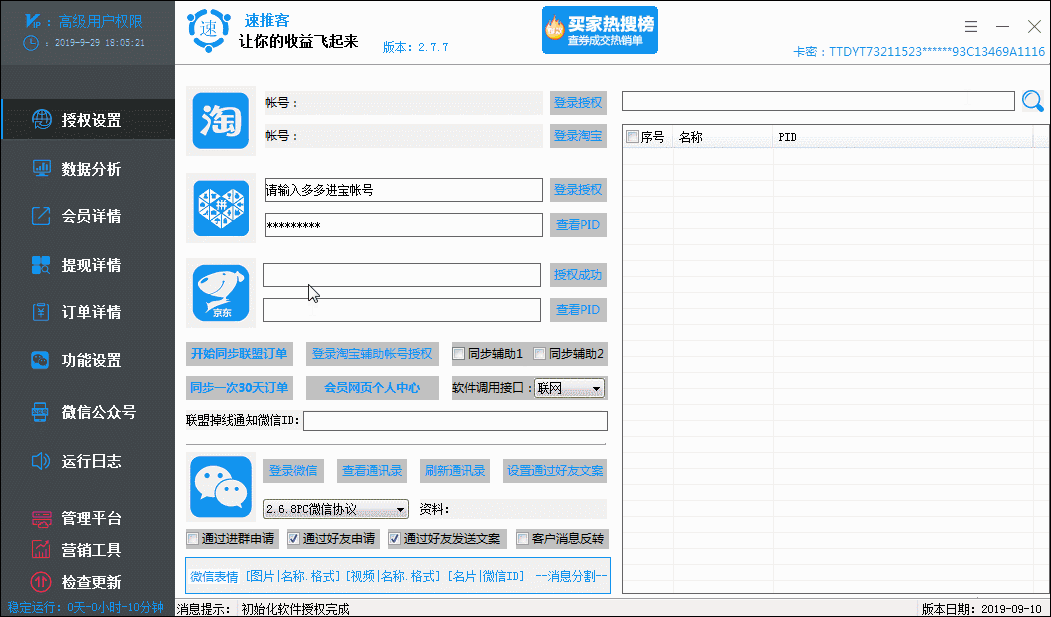Image resolution: width=1051 pixels, height=617 pixels.
Task: Click the 数据分析 monitor chart icon
Action: tap(42, 168)
